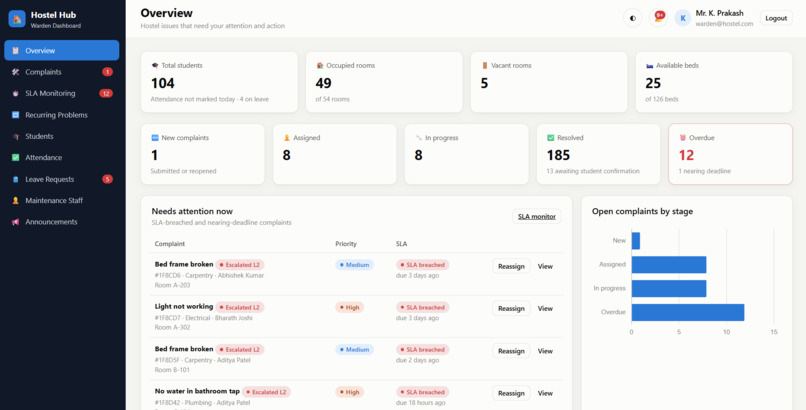The width and height of the screenshot is (806, 410).
Task: Click the In progress card icon
Action: click(x=418, y=138)
